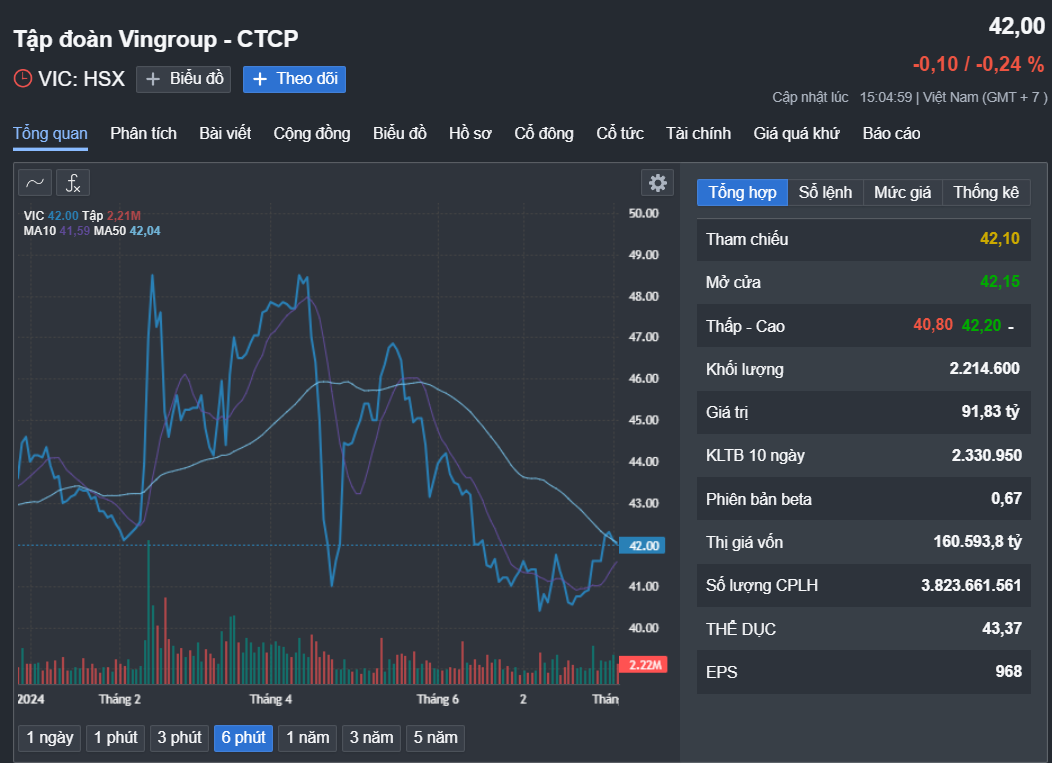Image resolution: width=1052 pixels, height=763 pixels.
Task: Switch to Mức giá panel tab
Action: 902,192
